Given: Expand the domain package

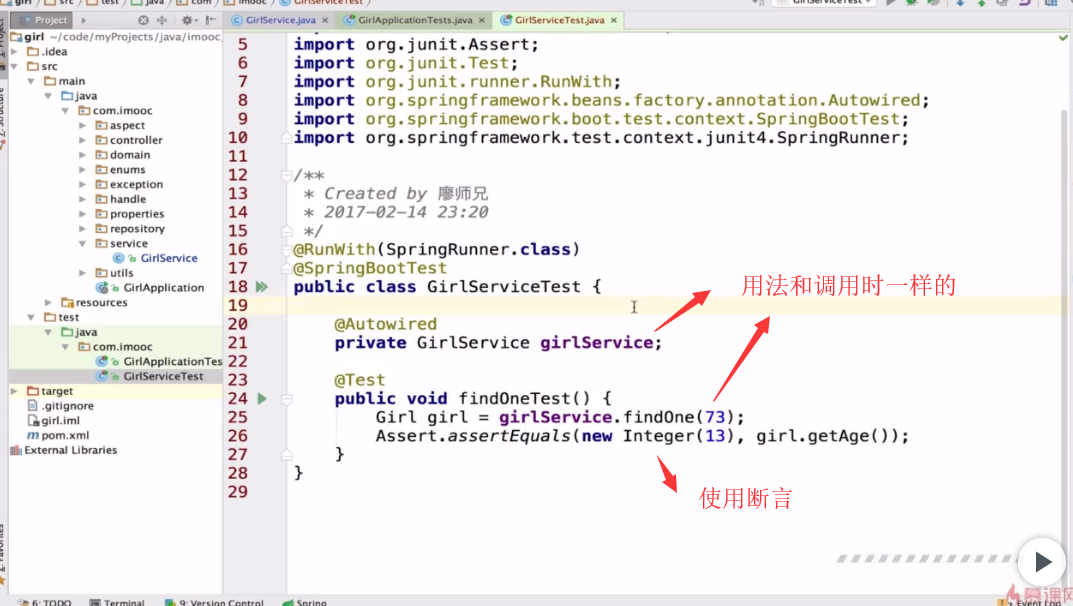Looking at the screenshot, I should [83, 155].
